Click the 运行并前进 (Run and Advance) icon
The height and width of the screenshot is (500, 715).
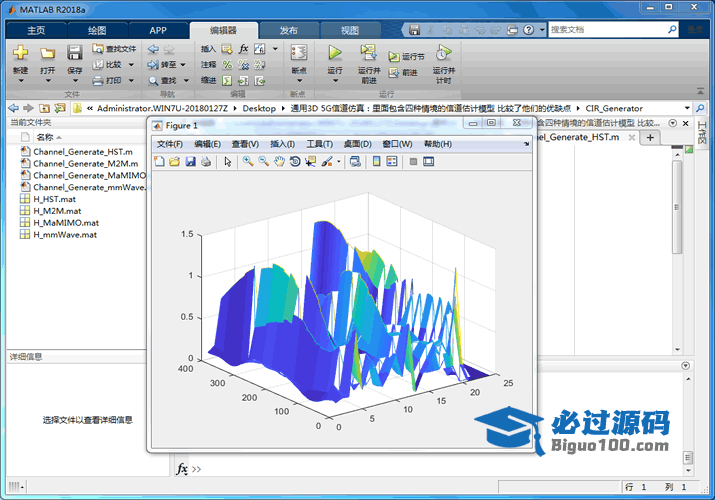[368, 53]
